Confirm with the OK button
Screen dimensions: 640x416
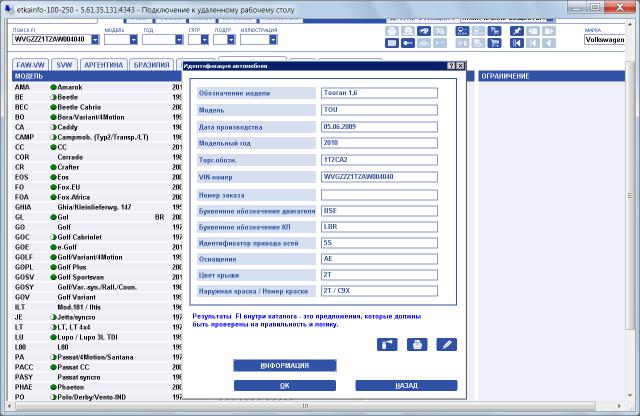pyautogui.click(x=285, y=386)
